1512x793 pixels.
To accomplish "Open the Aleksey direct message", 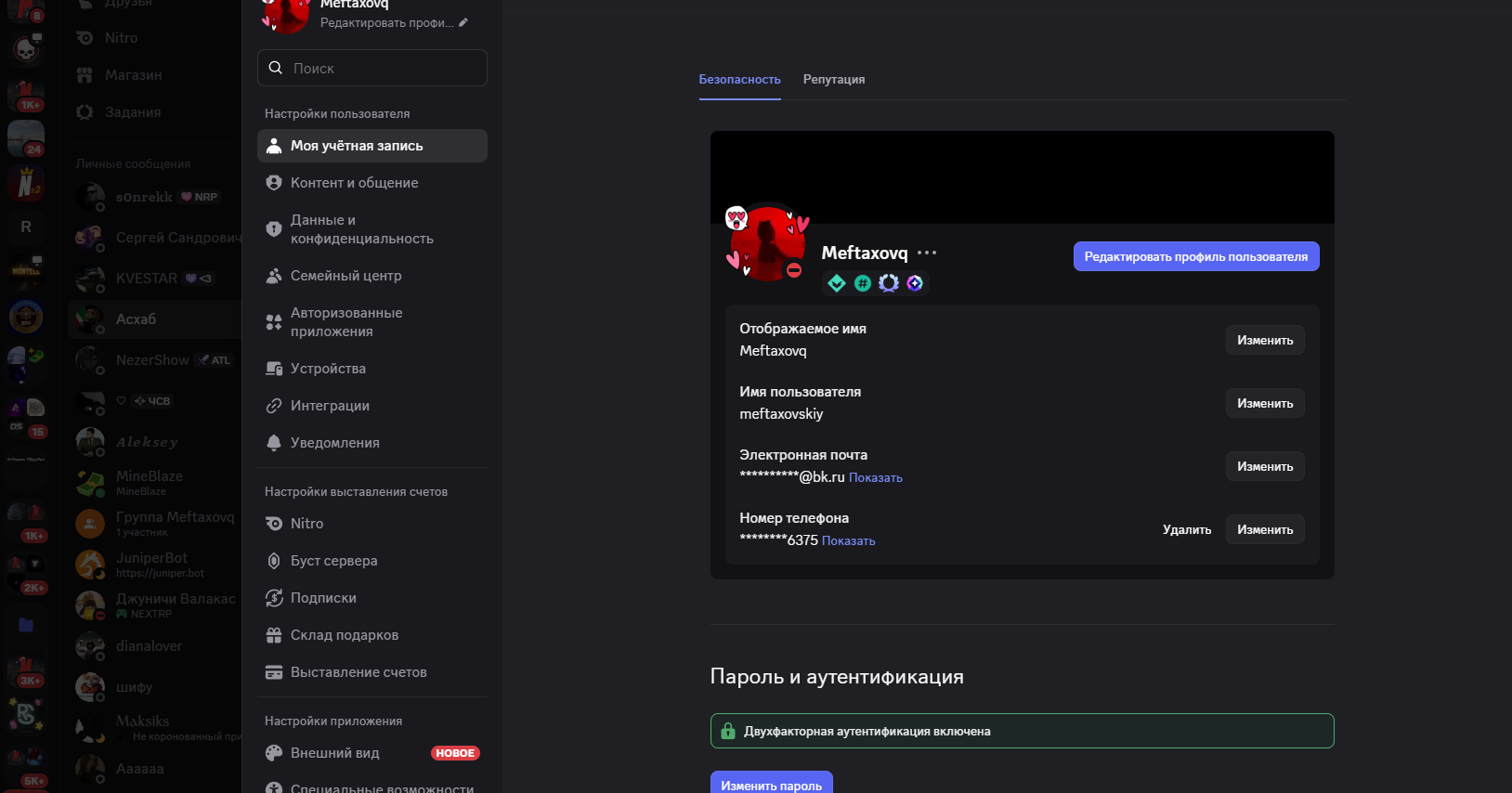I will 154,442.
